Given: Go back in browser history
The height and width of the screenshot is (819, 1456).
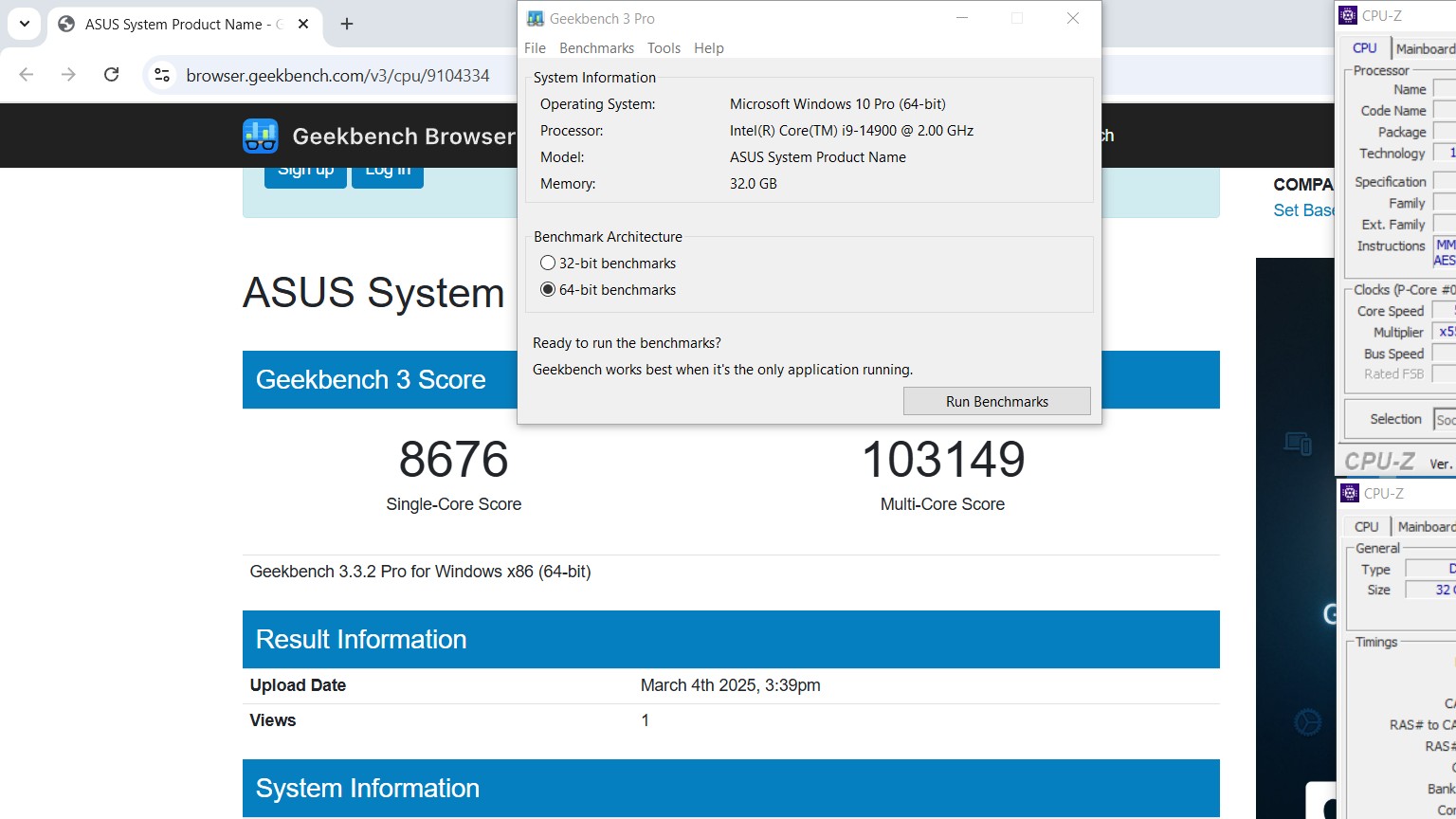Looking at the screenshot, I should [27, 75].
